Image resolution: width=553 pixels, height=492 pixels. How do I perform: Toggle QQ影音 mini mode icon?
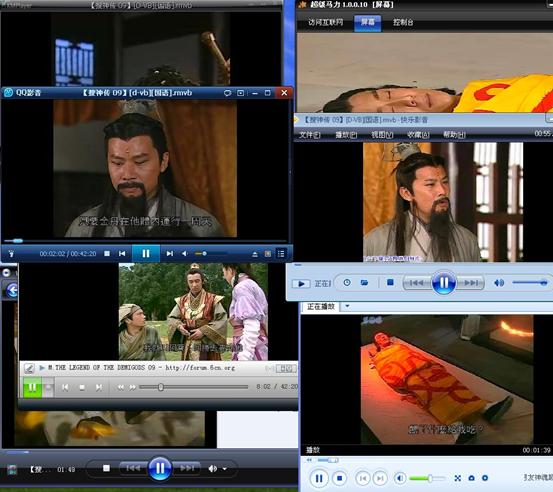coord(241,93)
